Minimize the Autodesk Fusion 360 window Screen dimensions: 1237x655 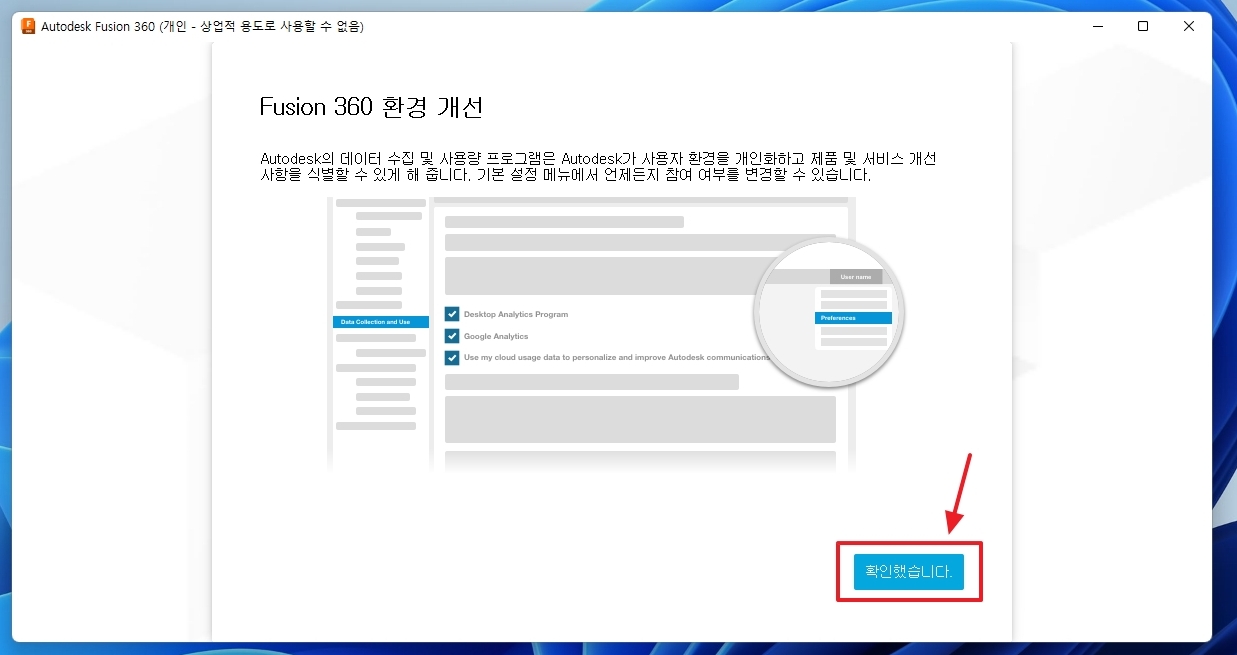pos(1097,26)
